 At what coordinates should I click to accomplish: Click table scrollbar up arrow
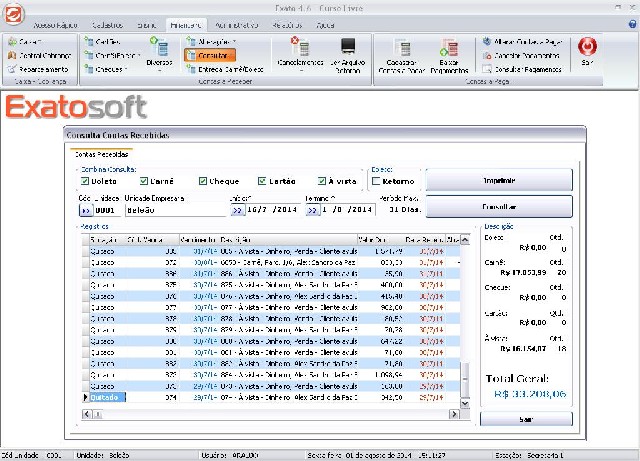[x=465, y=240]
